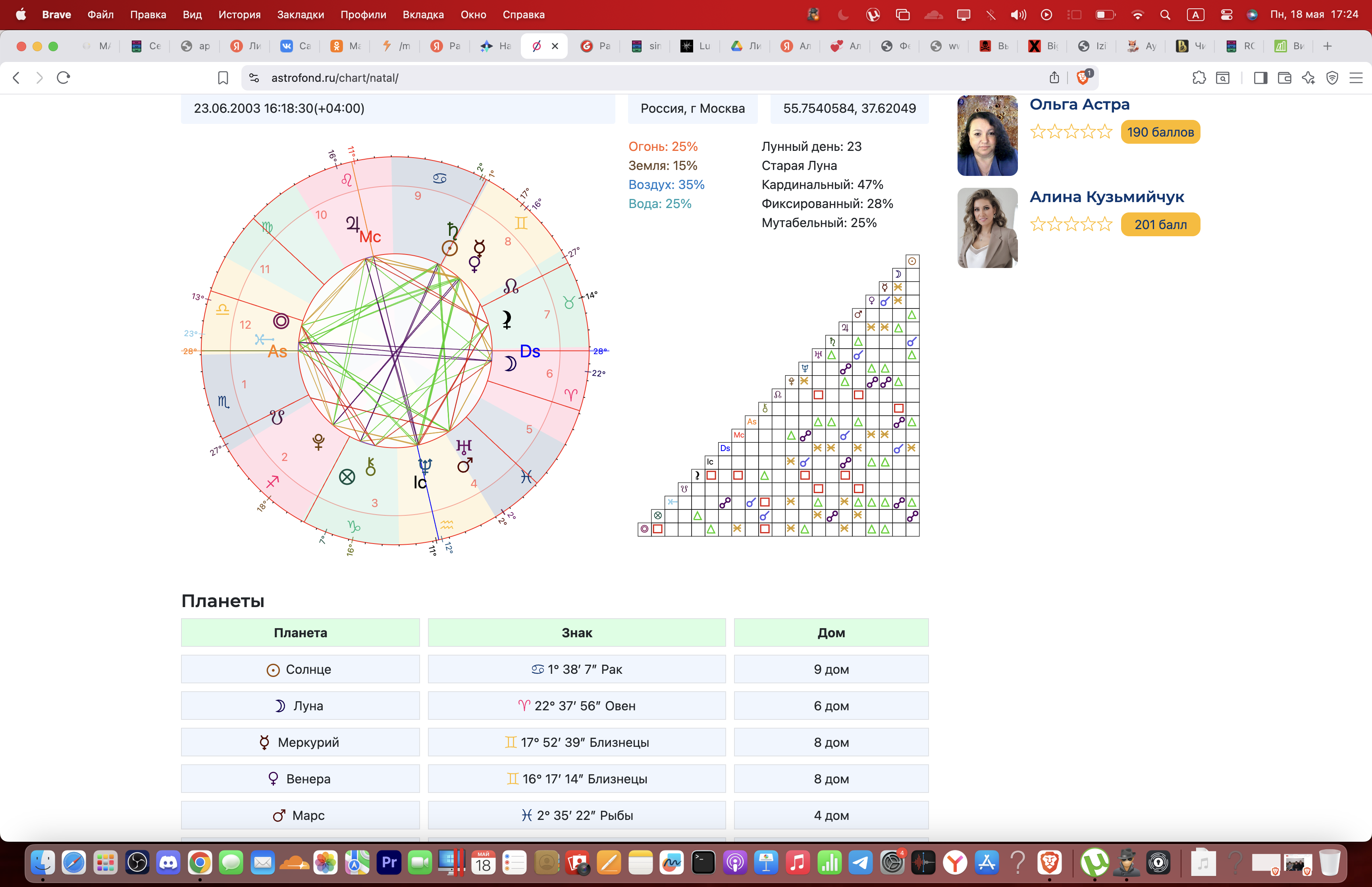Click the Дом column header
This screenshot has width=1372, height=887.
(831, 632)
